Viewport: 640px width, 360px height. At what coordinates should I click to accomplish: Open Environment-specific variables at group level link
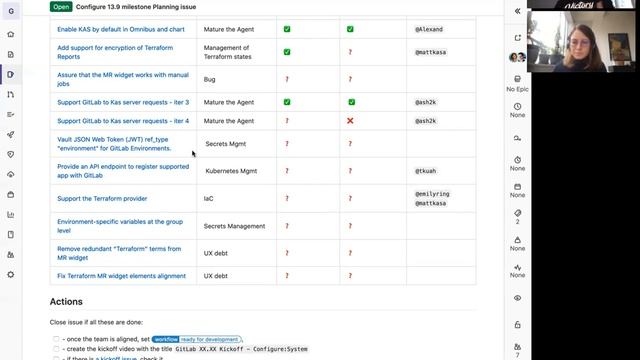[x=120, y=226]
